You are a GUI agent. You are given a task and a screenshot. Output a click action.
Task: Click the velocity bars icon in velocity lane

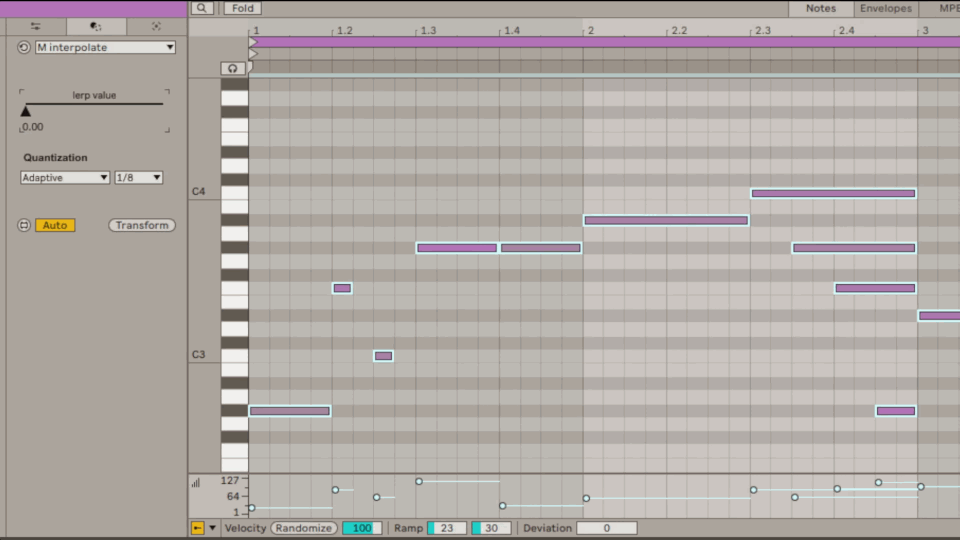[x=196, y=482]
